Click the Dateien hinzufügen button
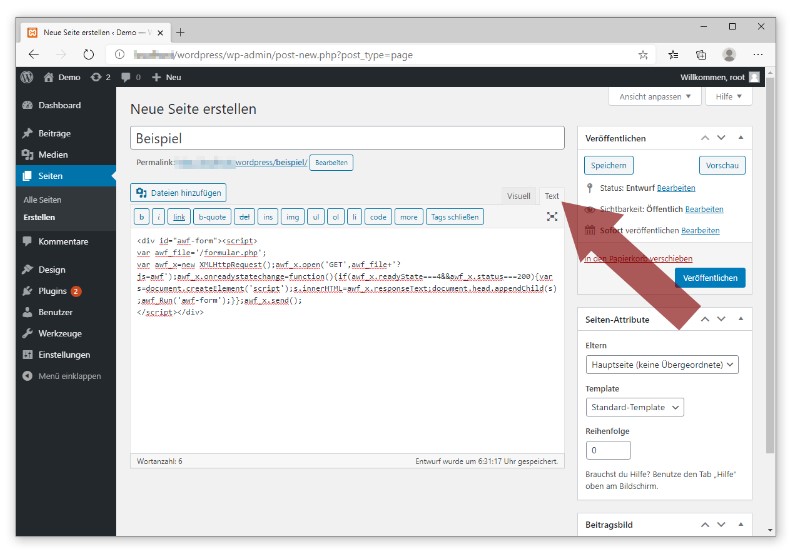 [179, 192]
